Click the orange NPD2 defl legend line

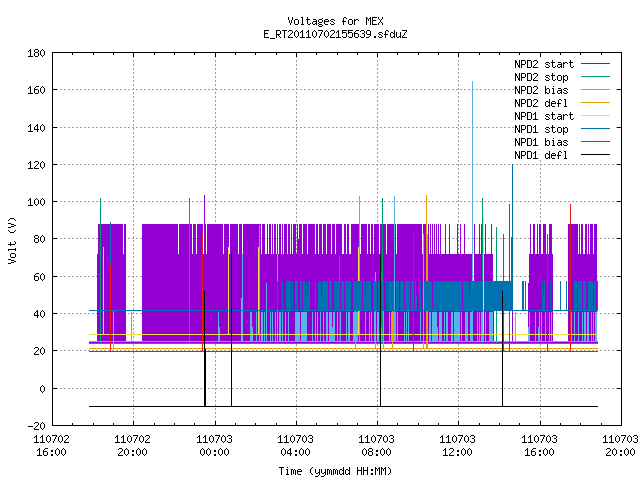(596, 102)
